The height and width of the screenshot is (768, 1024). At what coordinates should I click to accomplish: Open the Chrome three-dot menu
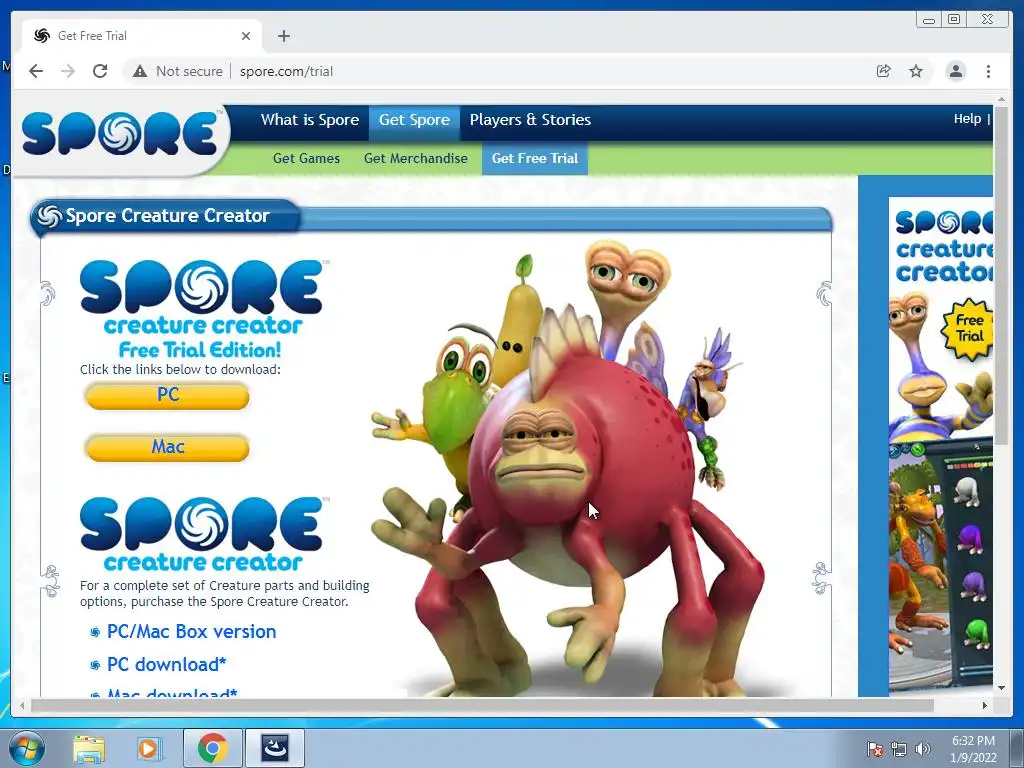point(988,71)
